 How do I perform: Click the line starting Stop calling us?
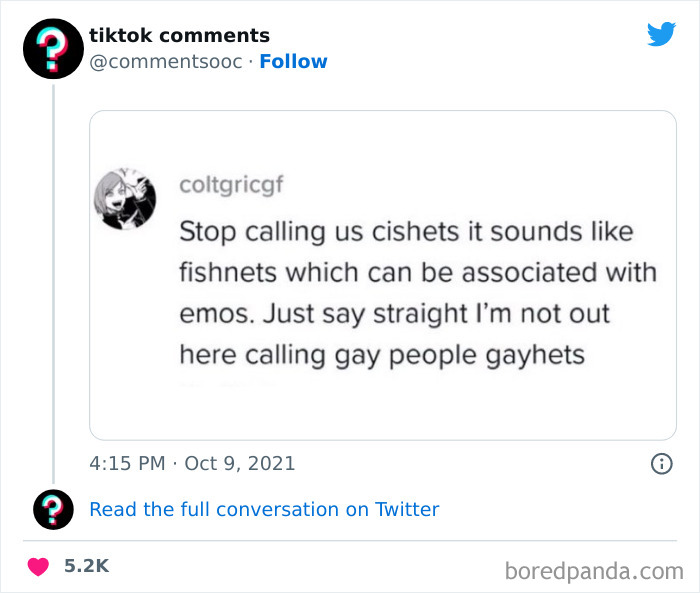[x=406, y=231]
